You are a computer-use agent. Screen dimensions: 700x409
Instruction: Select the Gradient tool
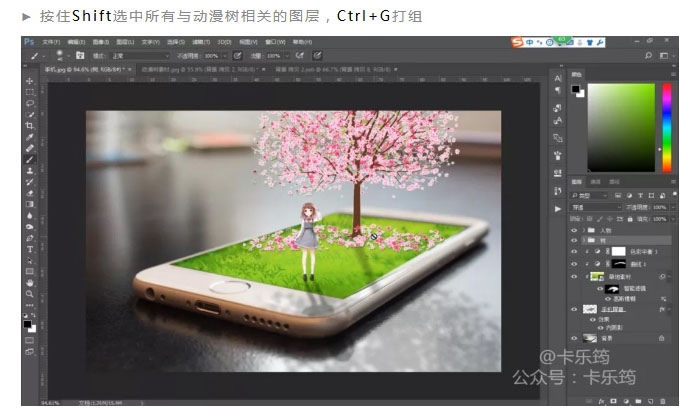(x=30, y=204)
